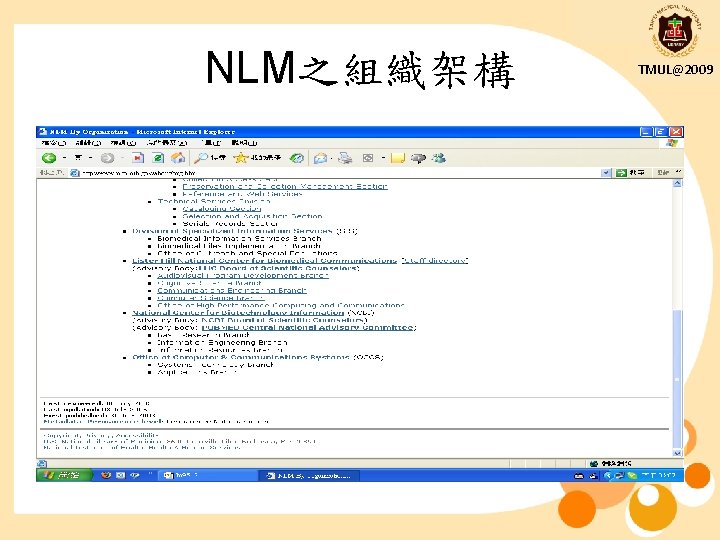
Task: Open the 檢視(V) View menu
Action: [123, 143]
